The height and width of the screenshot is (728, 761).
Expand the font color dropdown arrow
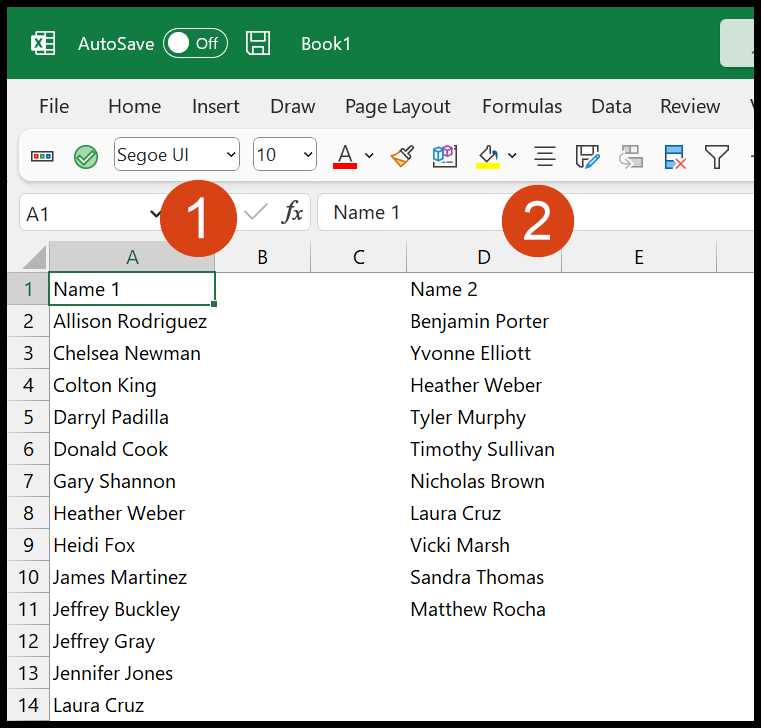369,156
